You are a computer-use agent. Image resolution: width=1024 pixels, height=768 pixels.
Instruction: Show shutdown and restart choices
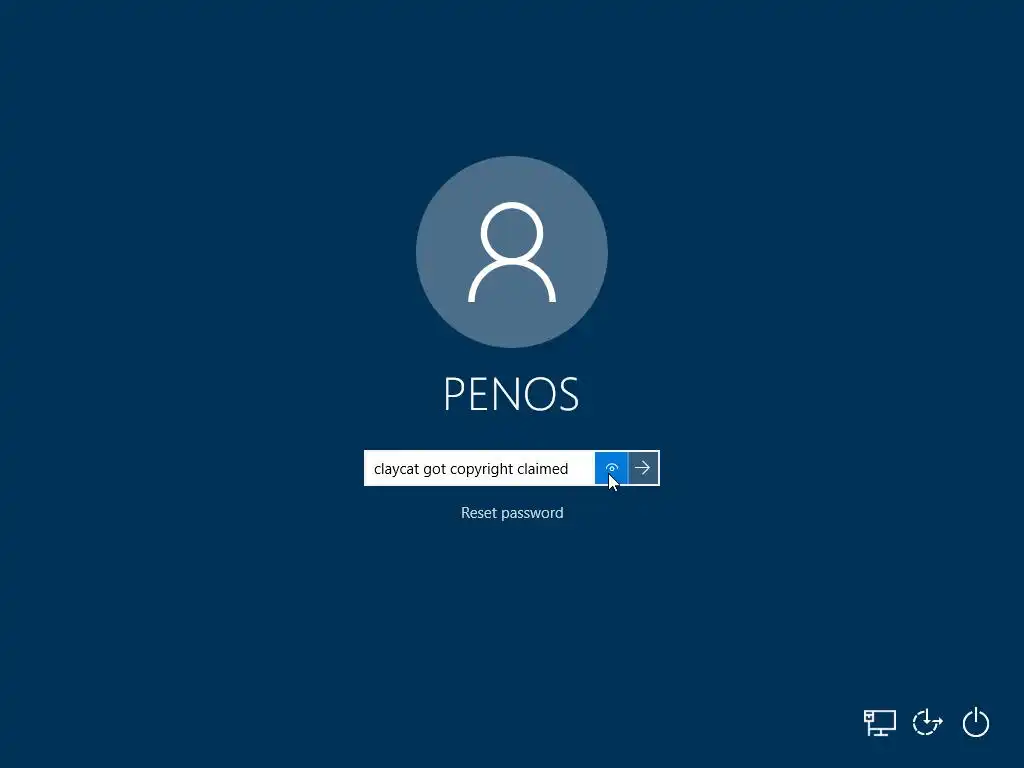point(976,722)
